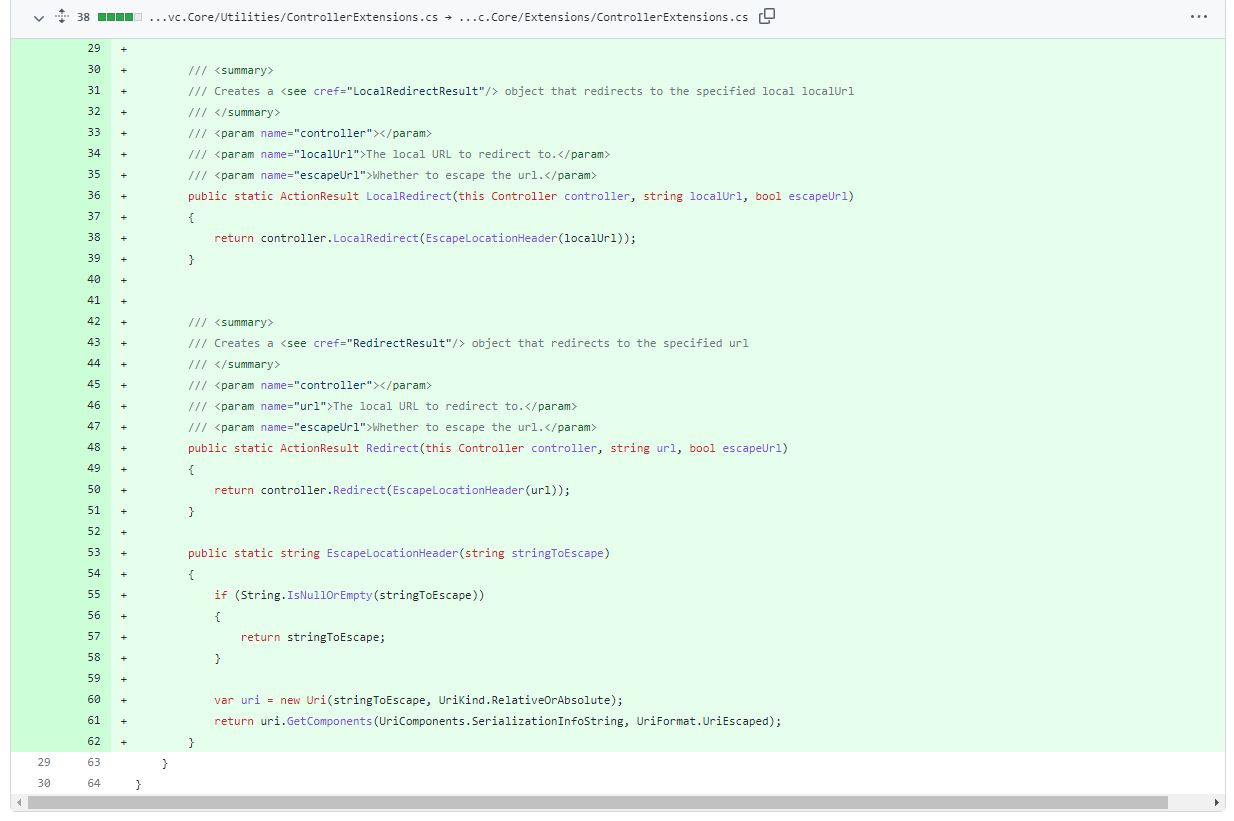
Task: Click the changed lines count 38
Action: [x=84, y=17]
